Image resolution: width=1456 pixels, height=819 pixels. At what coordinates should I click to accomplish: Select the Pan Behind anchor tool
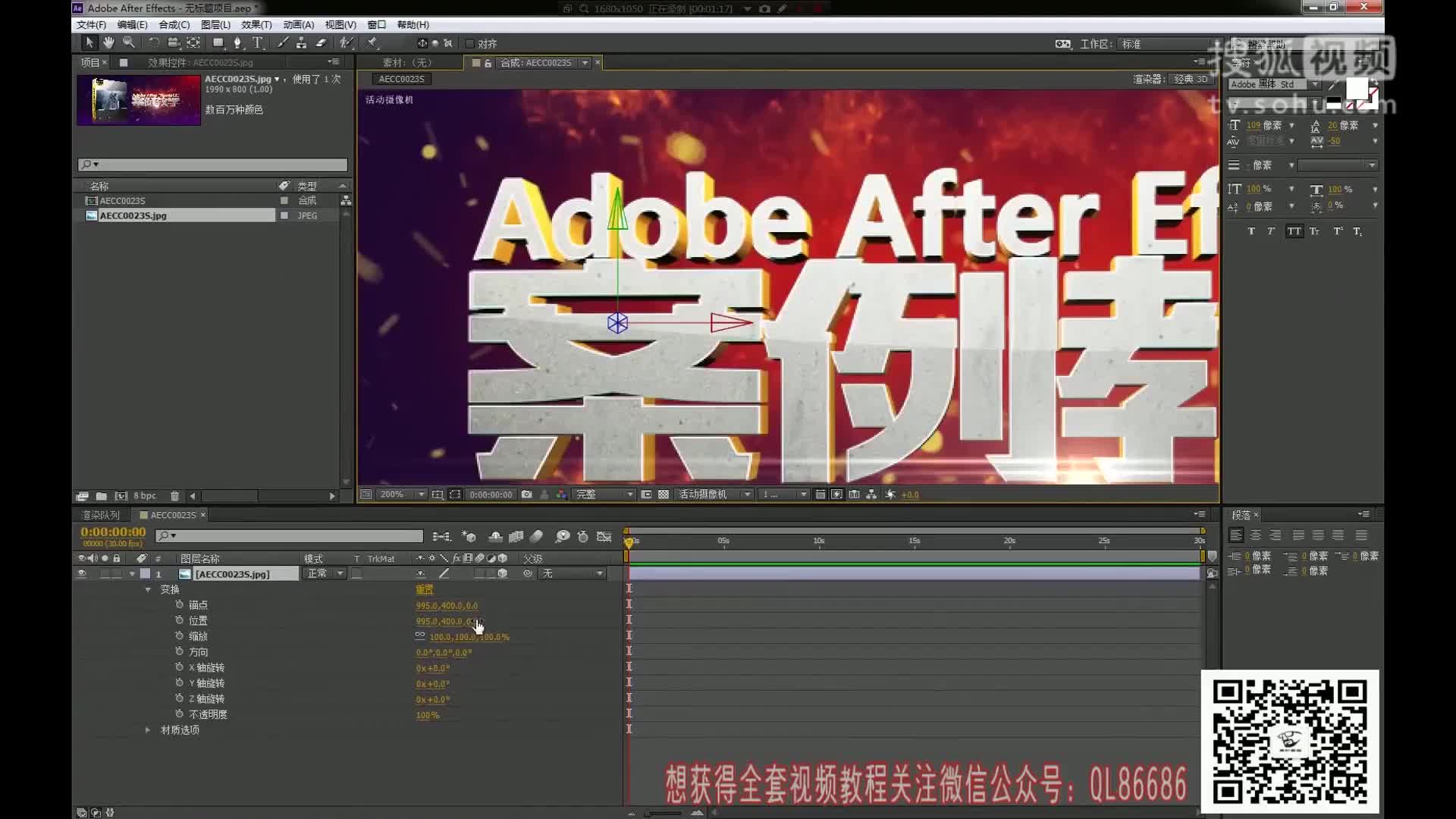click(x=193, y=43)
